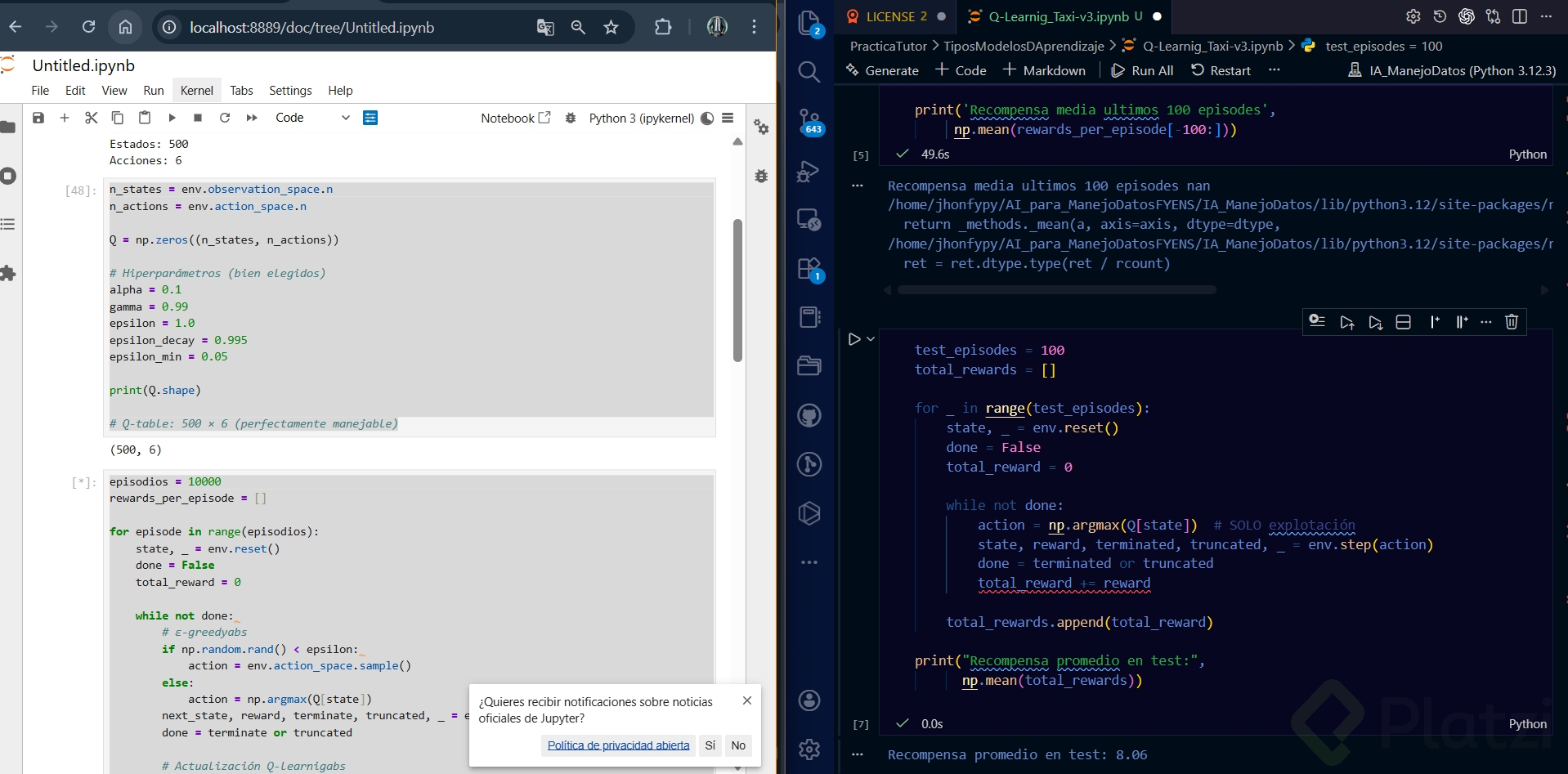Cut the selected cell with the scissors icon
This screenshot has height=774, width=1568.
tap(91, 118)
